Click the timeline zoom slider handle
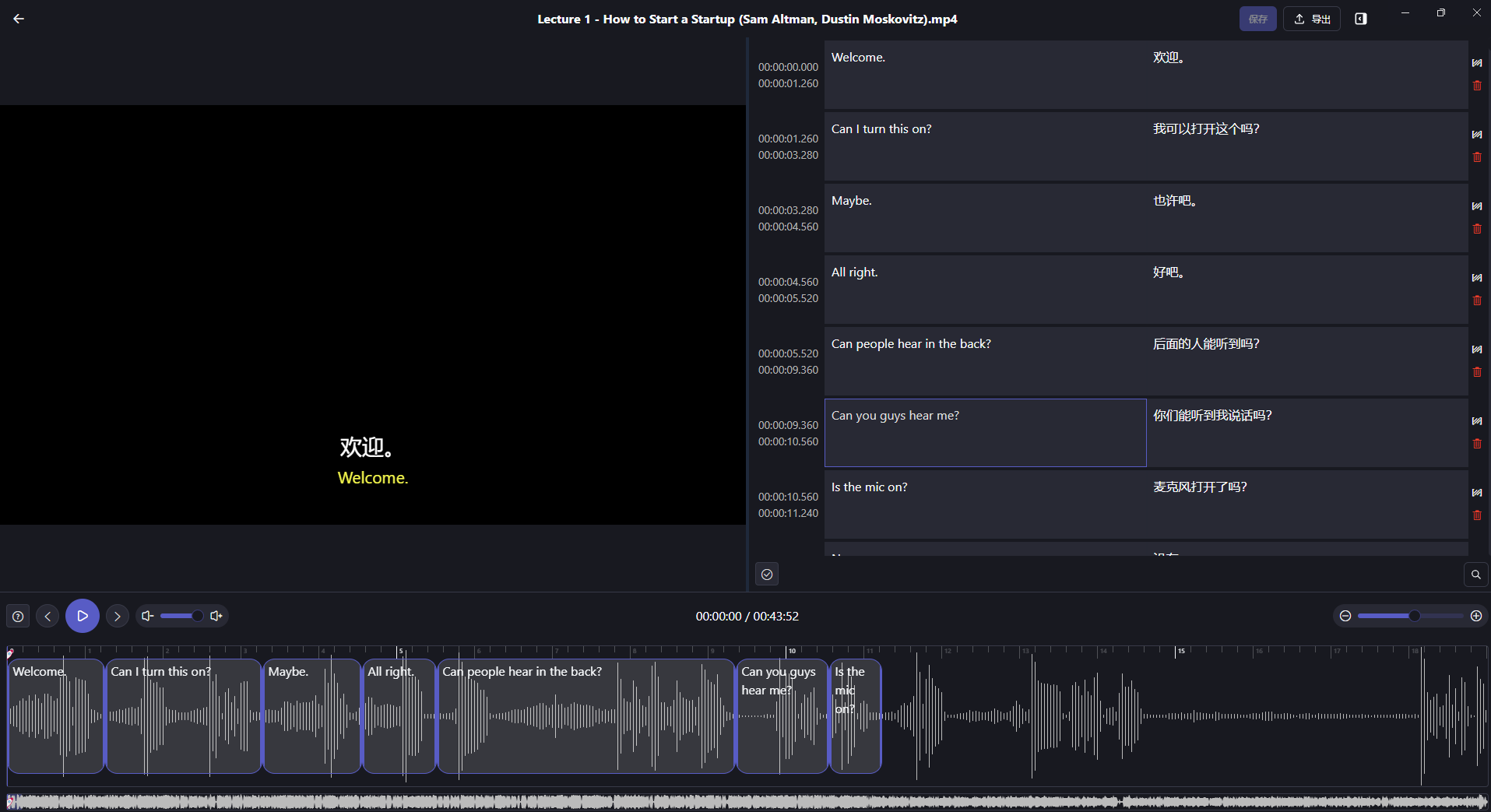The width and height of the screenshot is (1491, 812). point(1414,616)
